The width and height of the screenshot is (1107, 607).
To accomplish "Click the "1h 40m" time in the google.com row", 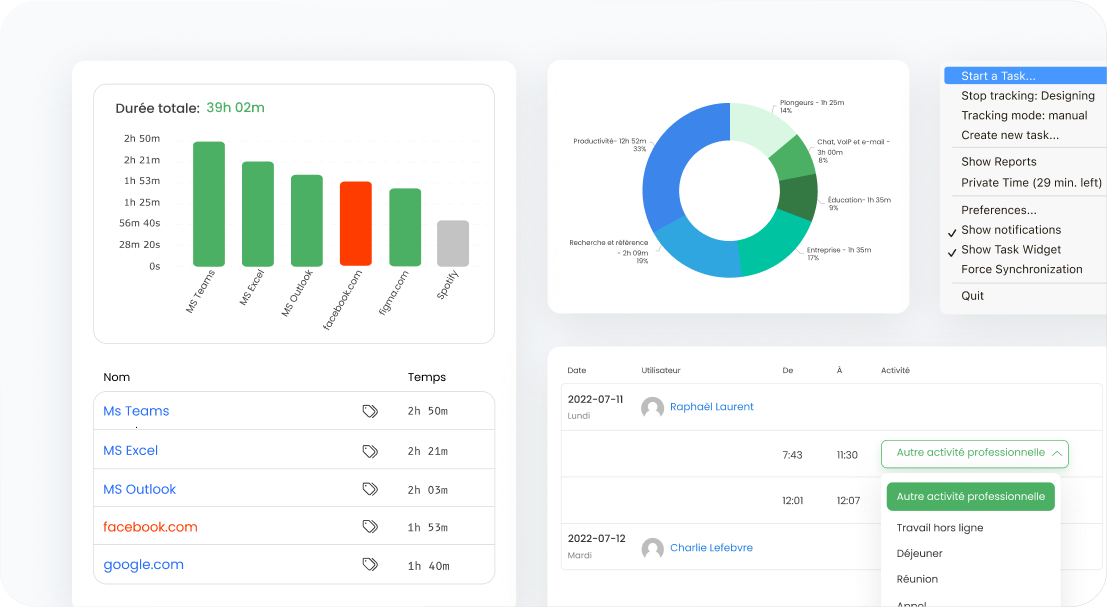I will click(428, 566).
